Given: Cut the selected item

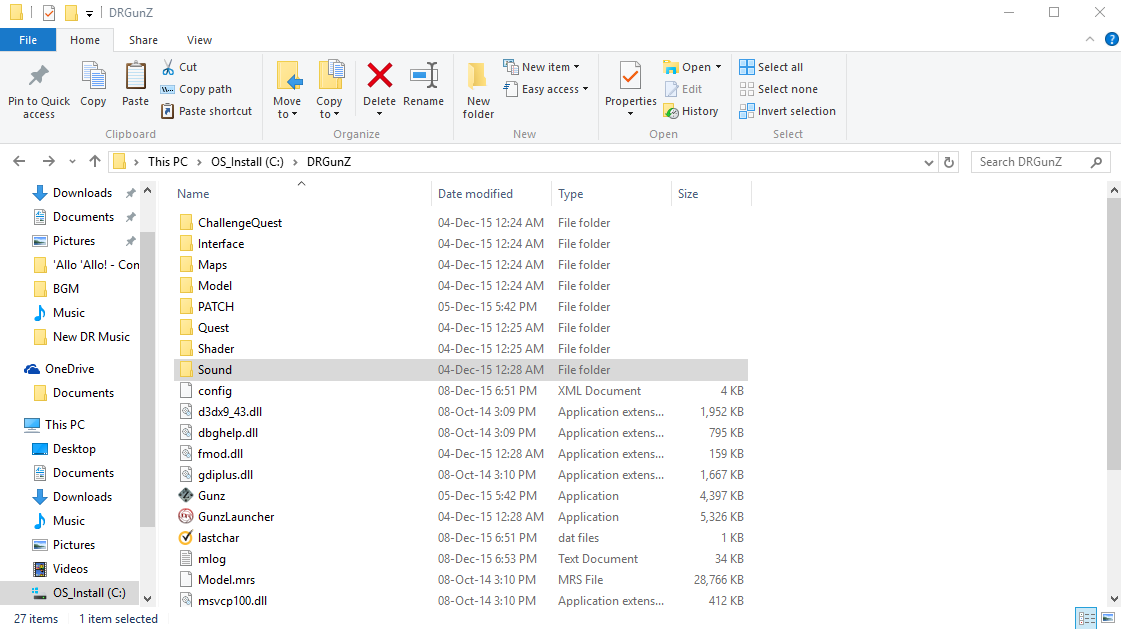Looking at the screenshot, I should point(179,67).
